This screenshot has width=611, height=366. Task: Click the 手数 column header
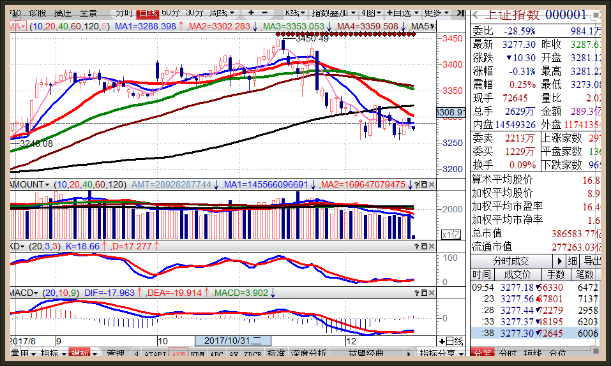point(555,275)
